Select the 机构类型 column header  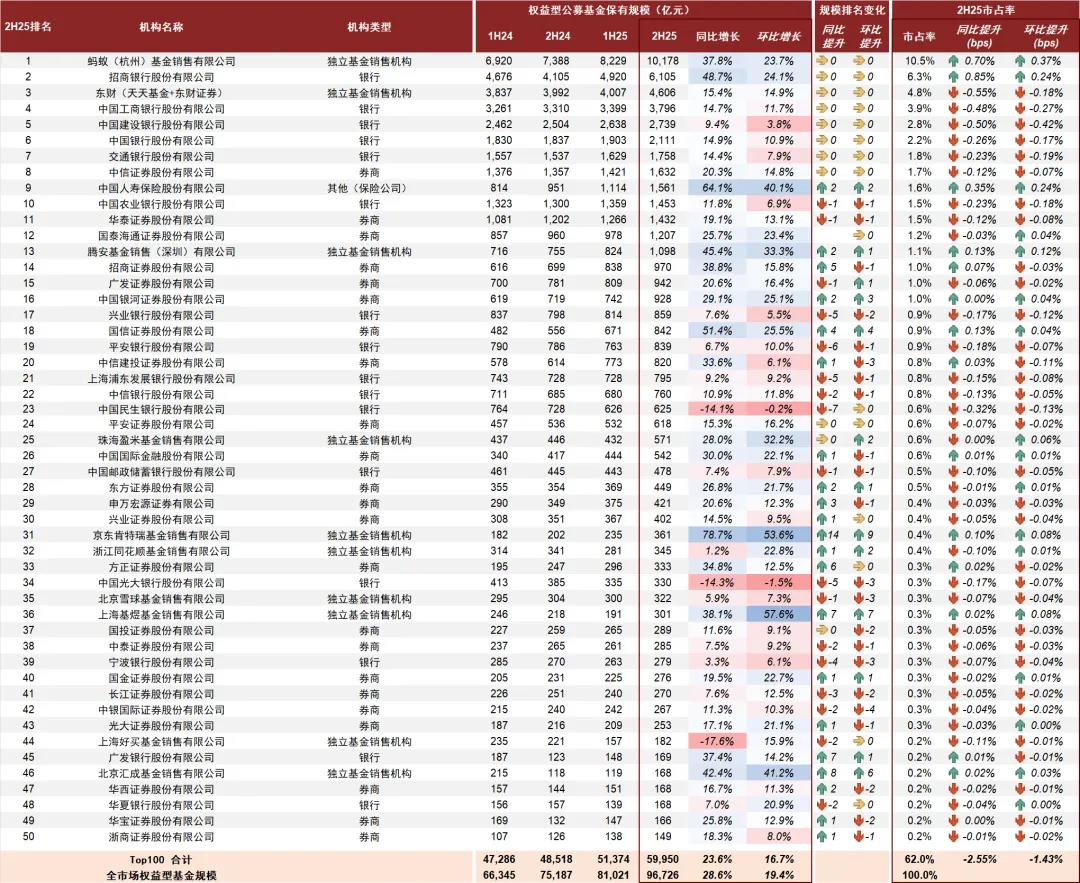369,27
